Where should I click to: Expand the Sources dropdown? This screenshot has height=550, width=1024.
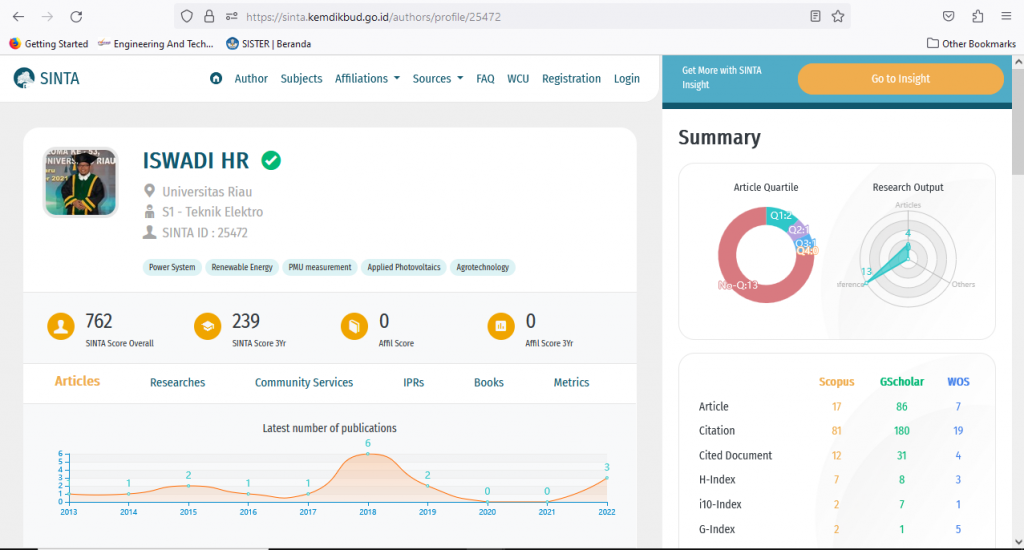point(438,78)
